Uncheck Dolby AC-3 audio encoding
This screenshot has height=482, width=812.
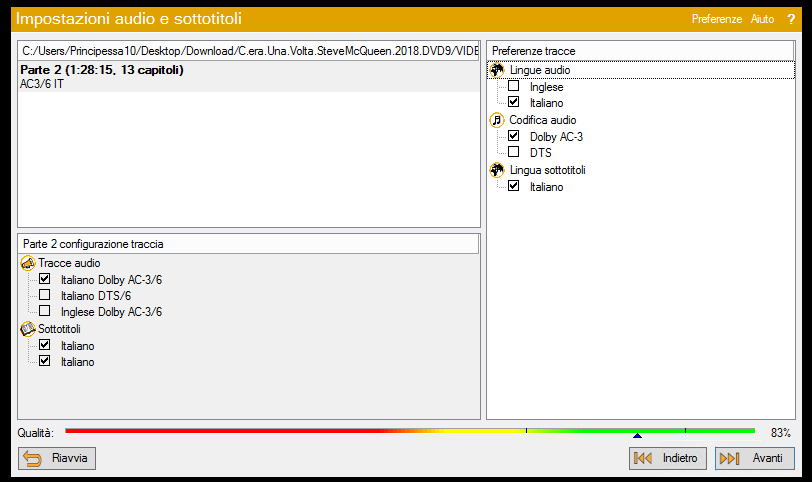514,136
